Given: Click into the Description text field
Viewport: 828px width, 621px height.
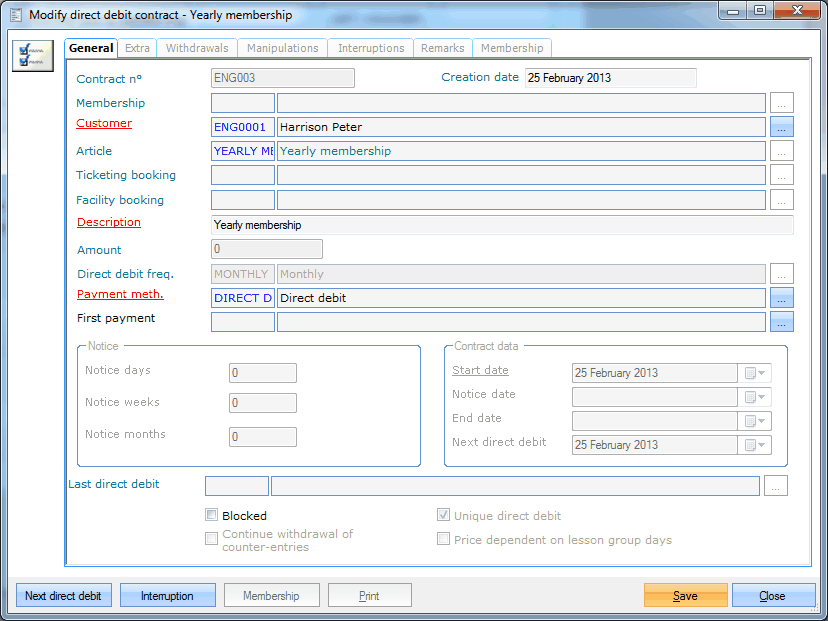Looking at the screenshot, I should tap(502, 225).
